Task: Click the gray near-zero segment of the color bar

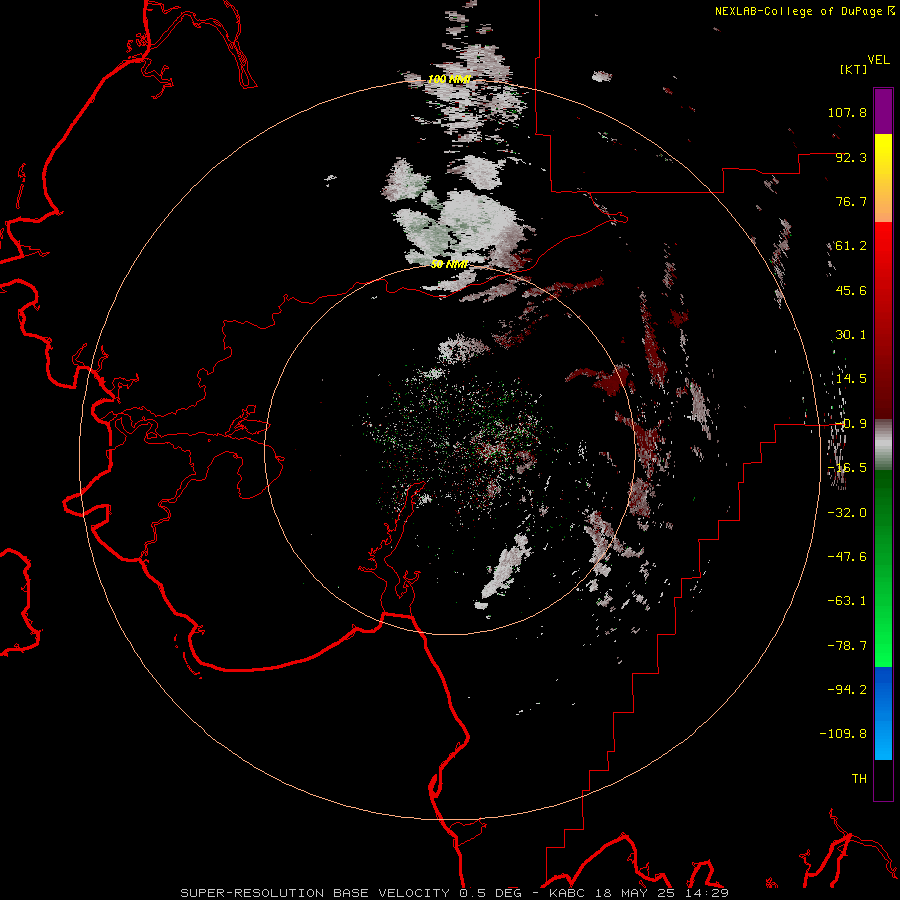Action: pyautogui.click(x=883, y=444)
